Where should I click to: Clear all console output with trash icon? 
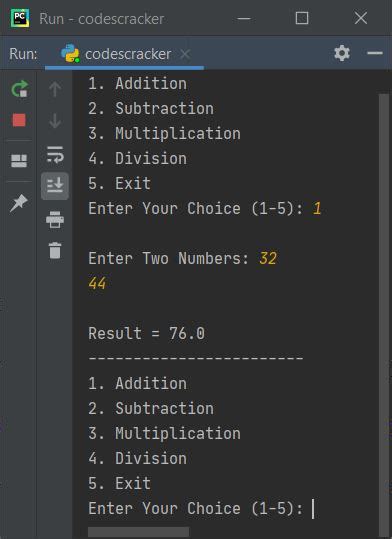[x=55, y=250]
